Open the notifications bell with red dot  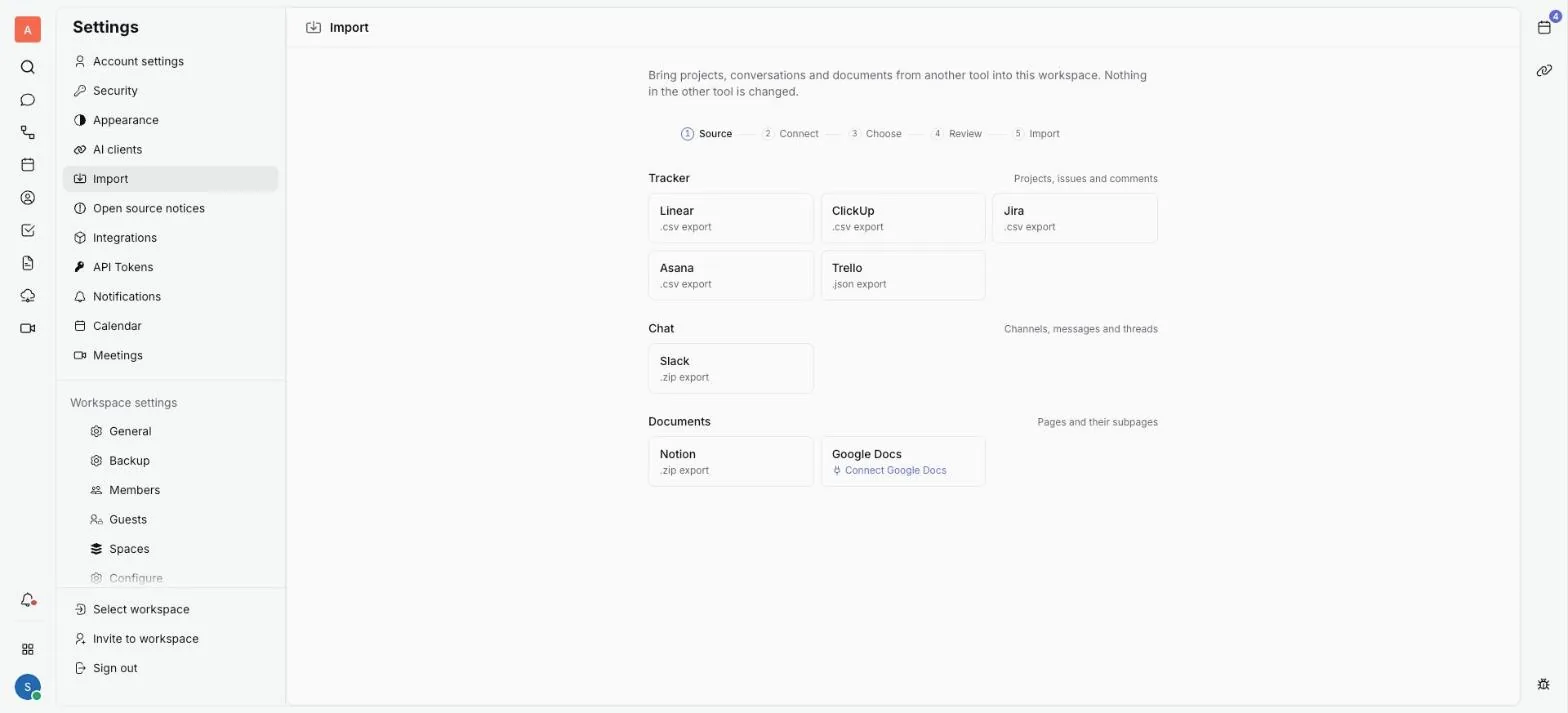click(28, 600)
